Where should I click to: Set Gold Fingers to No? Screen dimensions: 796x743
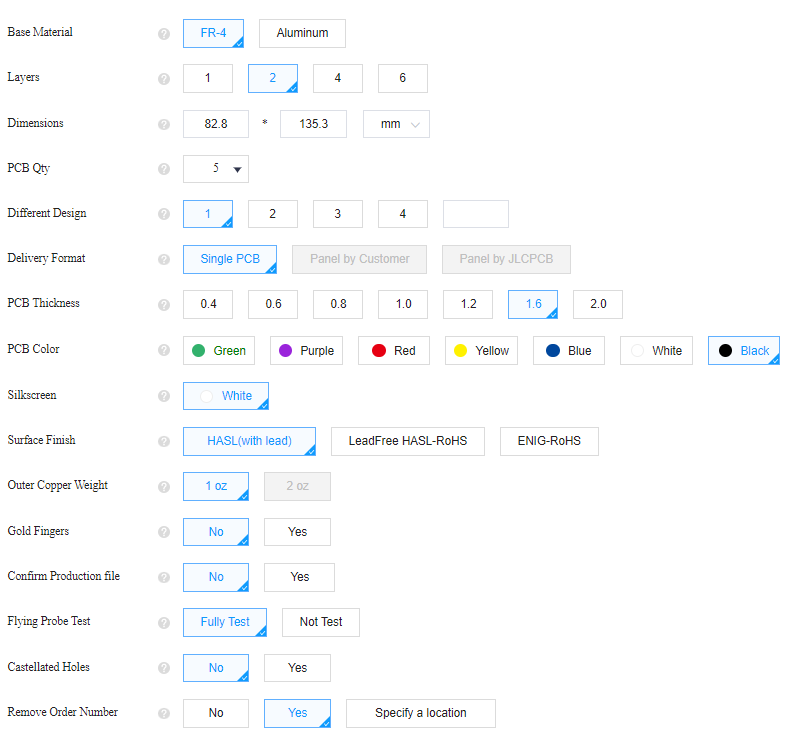click(216, 532)
